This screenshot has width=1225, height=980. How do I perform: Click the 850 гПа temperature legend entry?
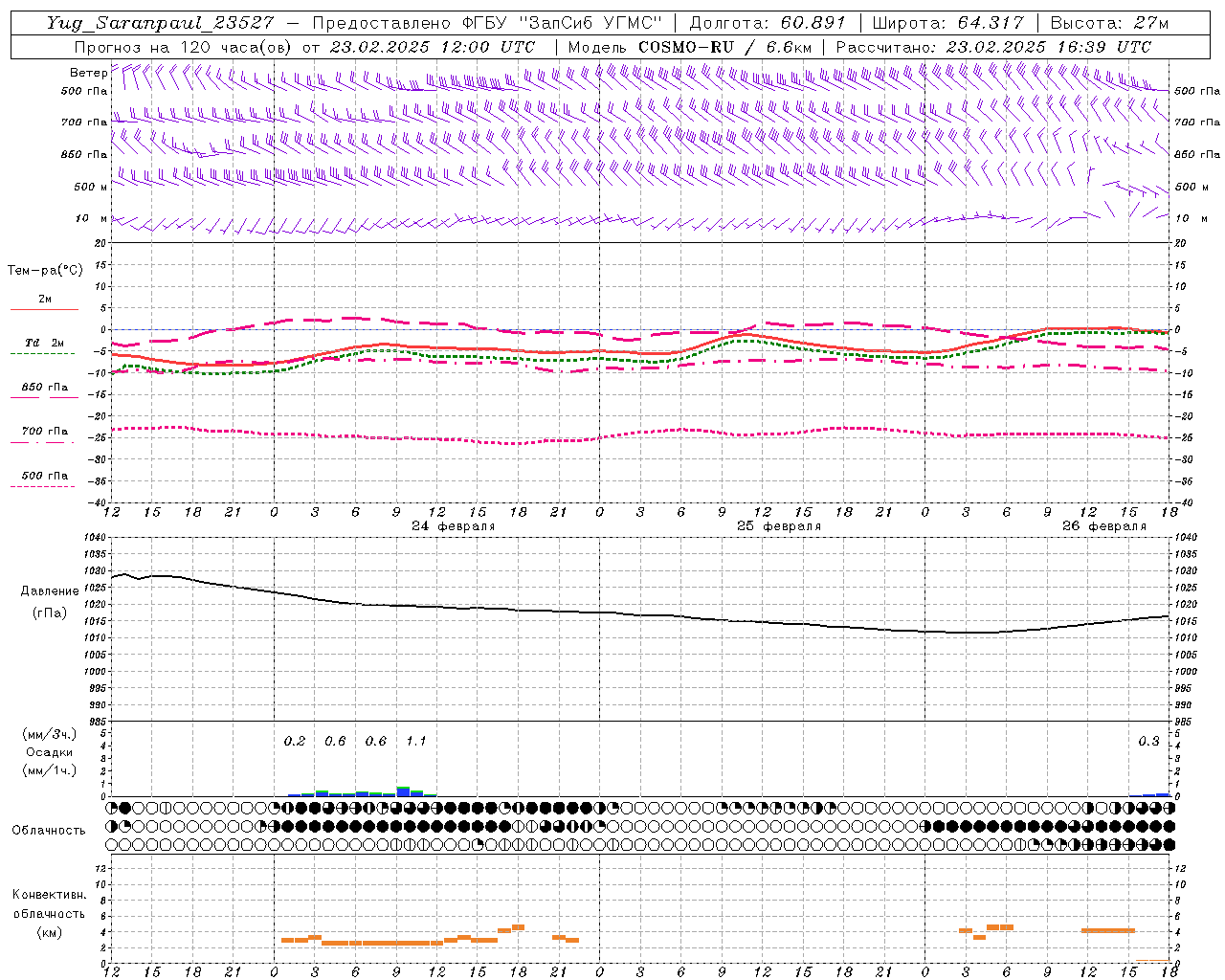tap(45, 388)
